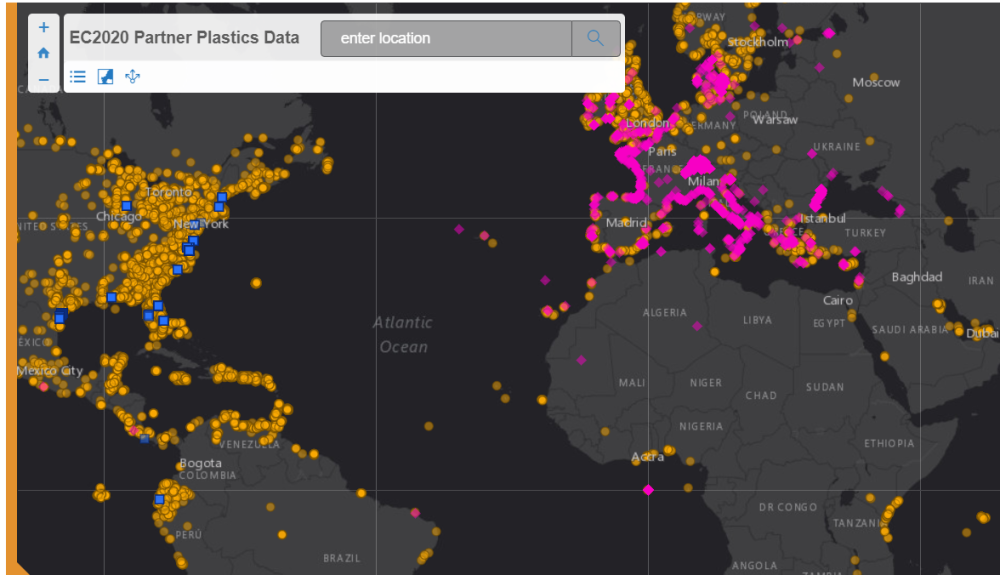Image resolution: width=1000 pixels, height=575 pixels.
Task: Click the magnifier search button
Action: [x=596, y=38]
